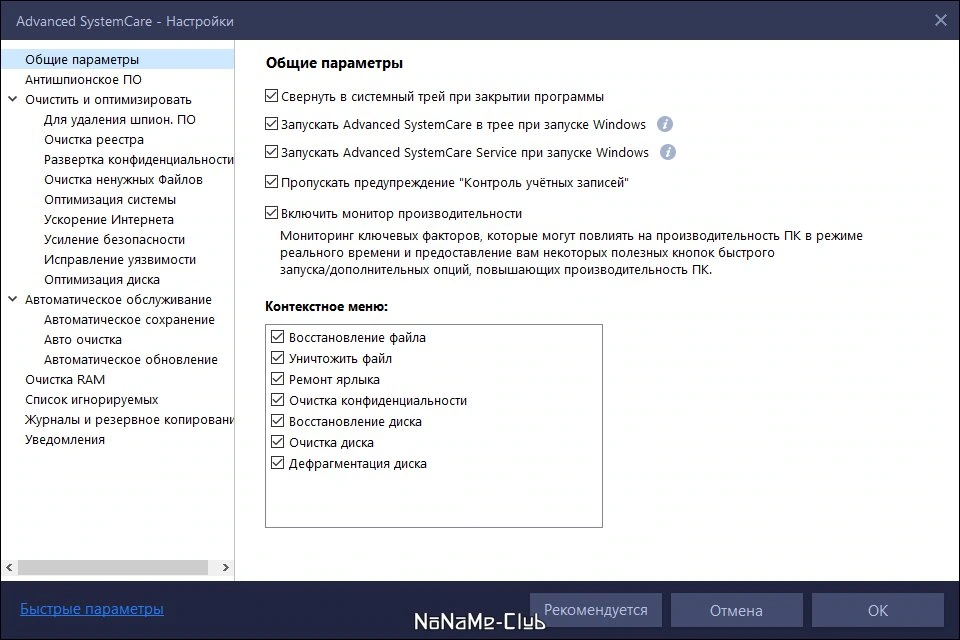This screenshot has width=960, height=640.
Task: Open "Список игнорируемых" settings
Action: (x=91, y=400)
